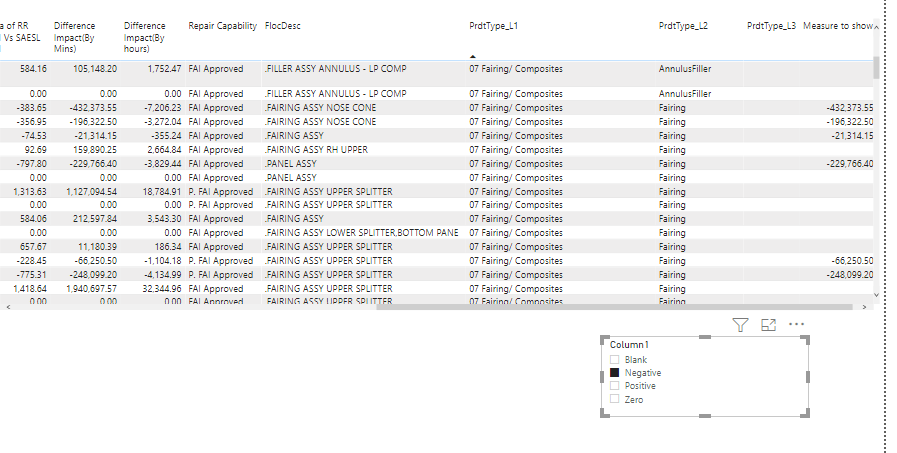
Task: Select the 159,890.25 value cell
Action: click(95, 150)
